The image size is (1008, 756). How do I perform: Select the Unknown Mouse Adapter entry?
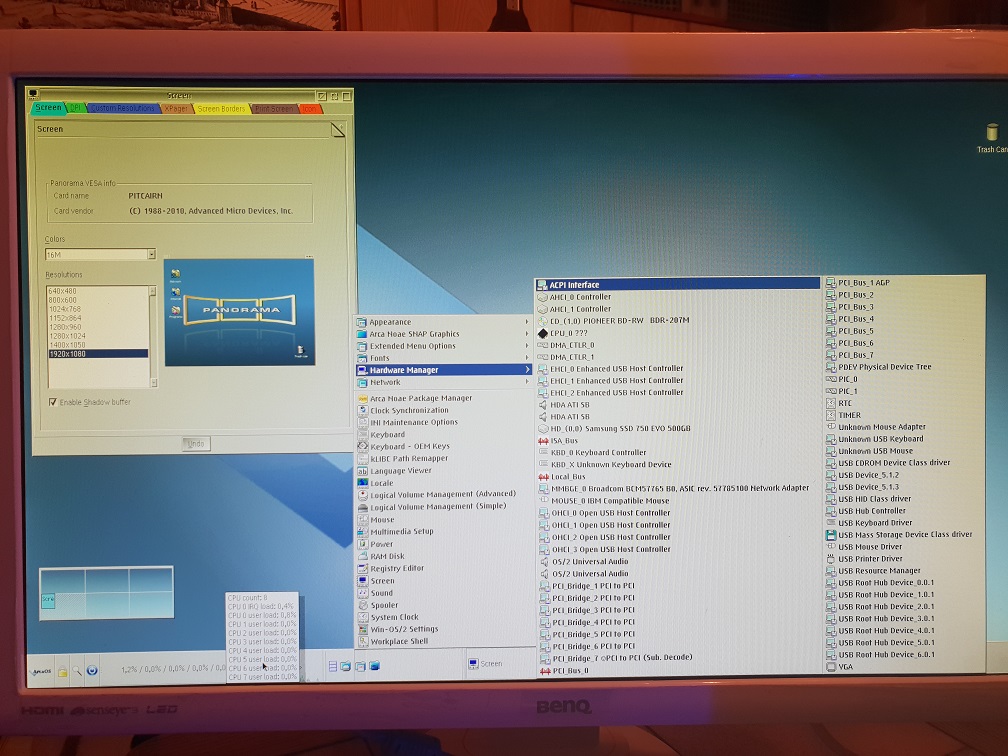[x=904, y=427]
